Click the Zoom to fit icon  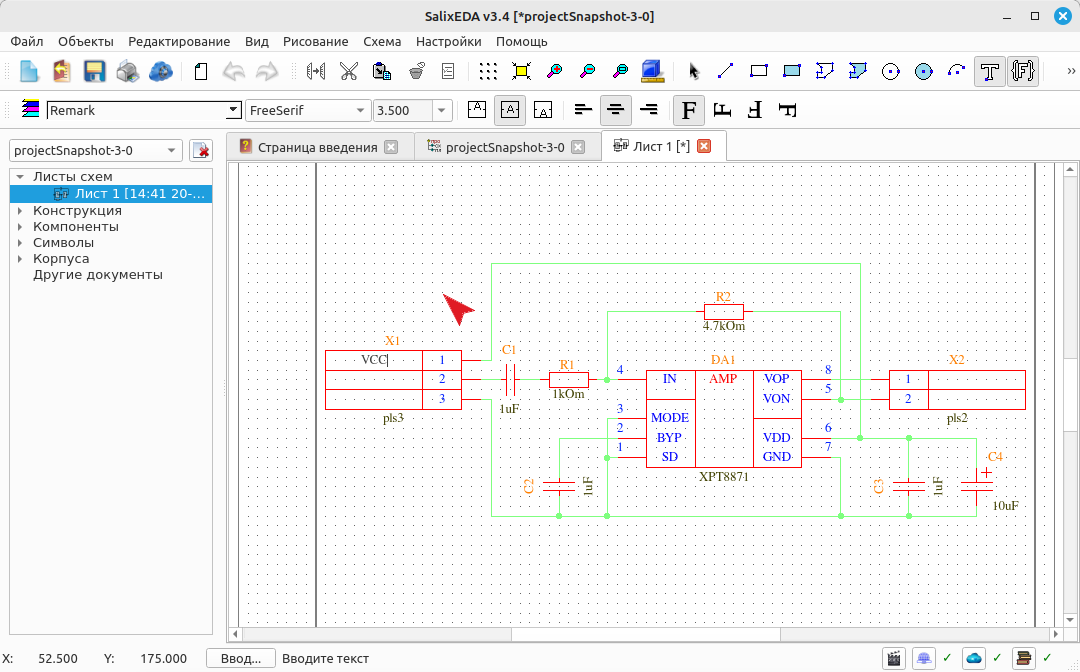point(521,71)
